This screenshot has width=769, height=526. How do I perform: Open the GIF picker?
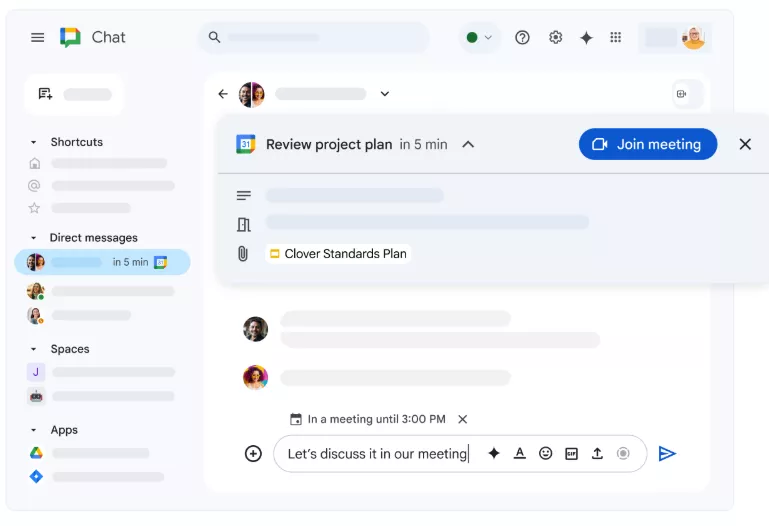[x=571, y=453]
